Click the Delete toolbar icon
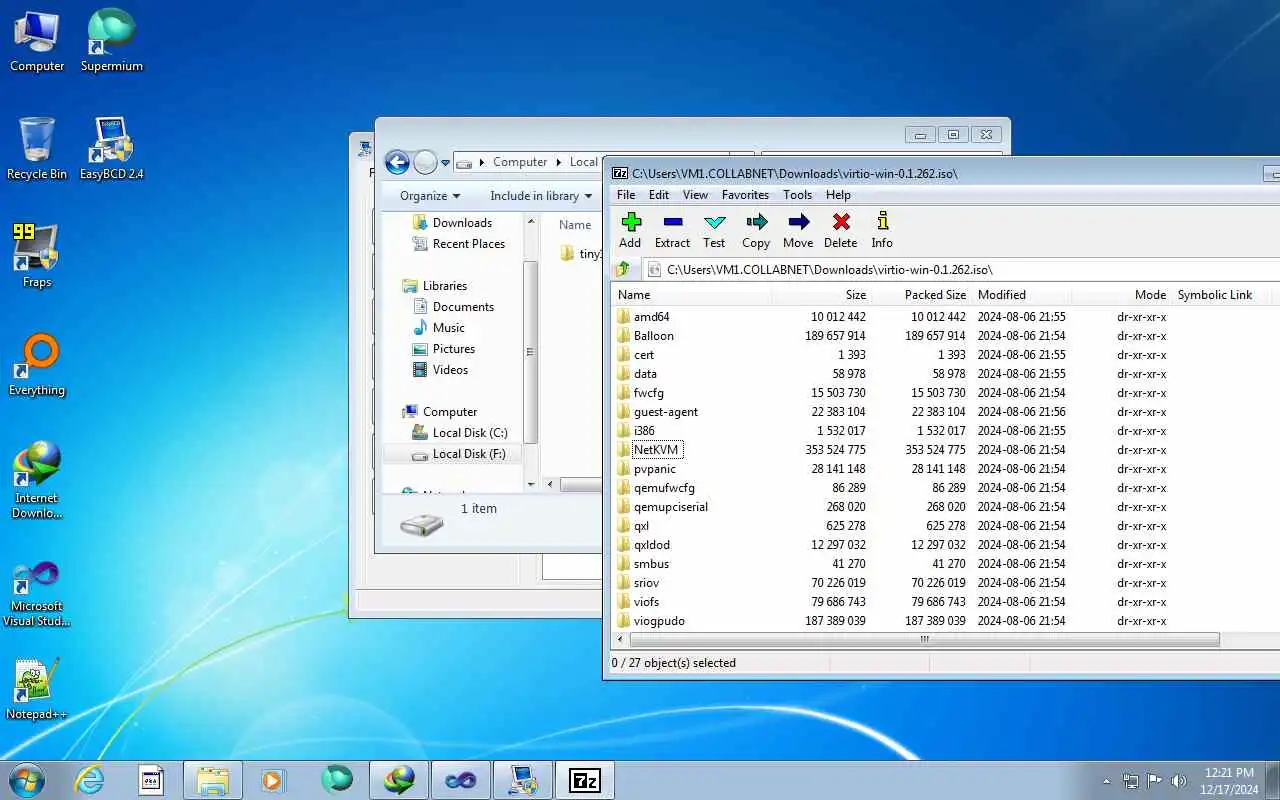The width and height of the screenshot is (1280, 800). coord(840,230)
